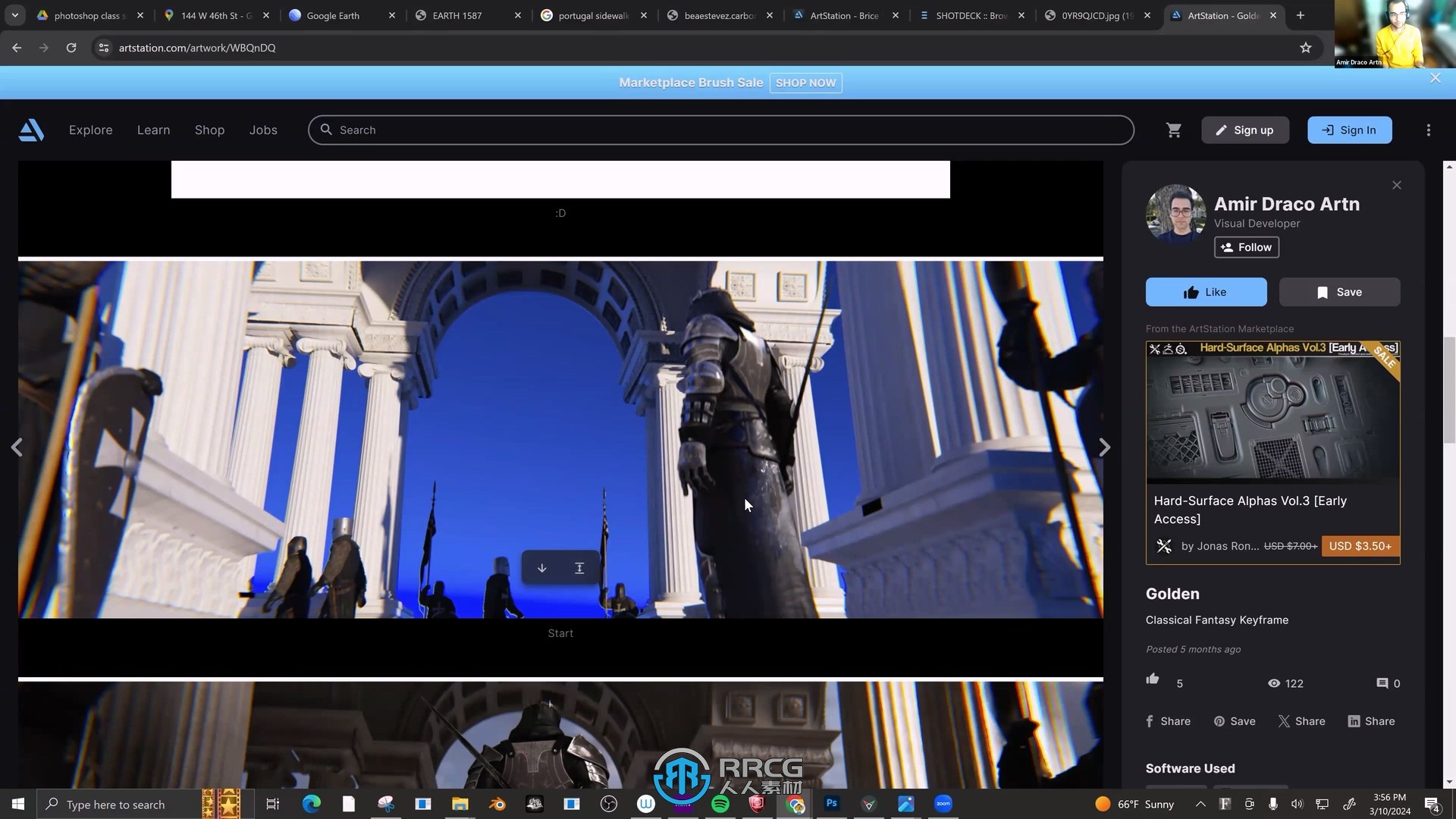
Task: Share on LinkedIn
Action: pos(1371,721)
